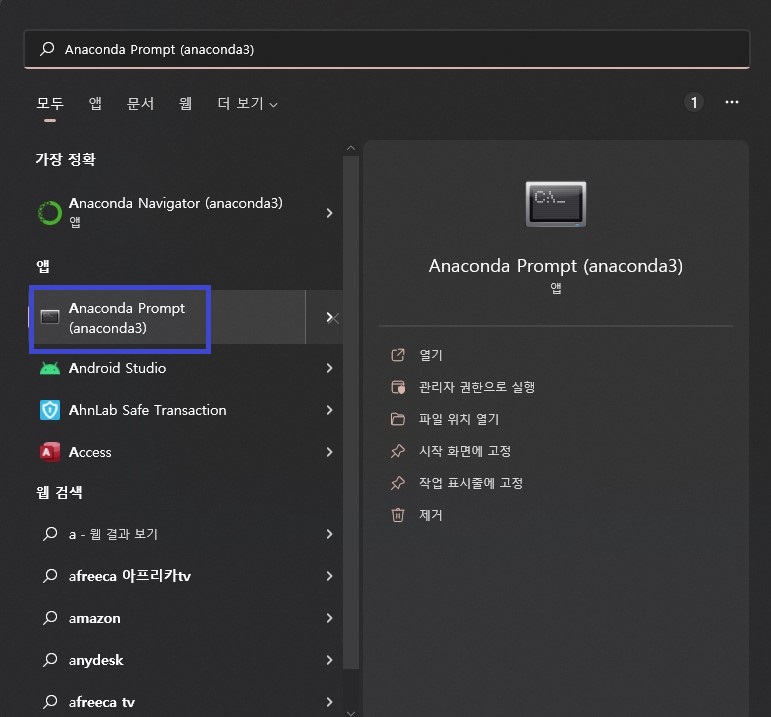Click the magnifier icon beside 'amazon'

50,618
